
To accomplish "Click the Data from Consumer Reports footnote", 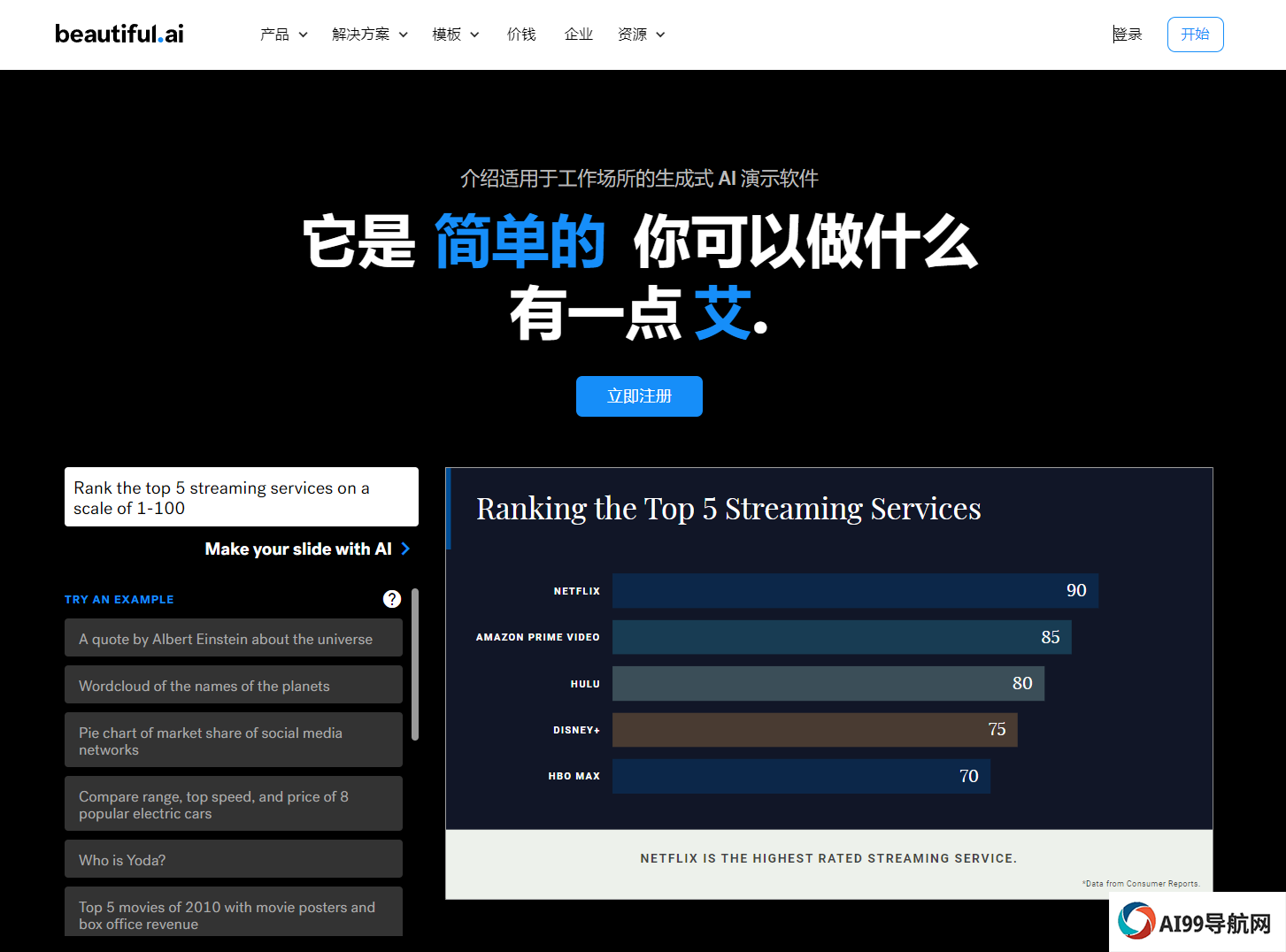I will click(1141, 884).
